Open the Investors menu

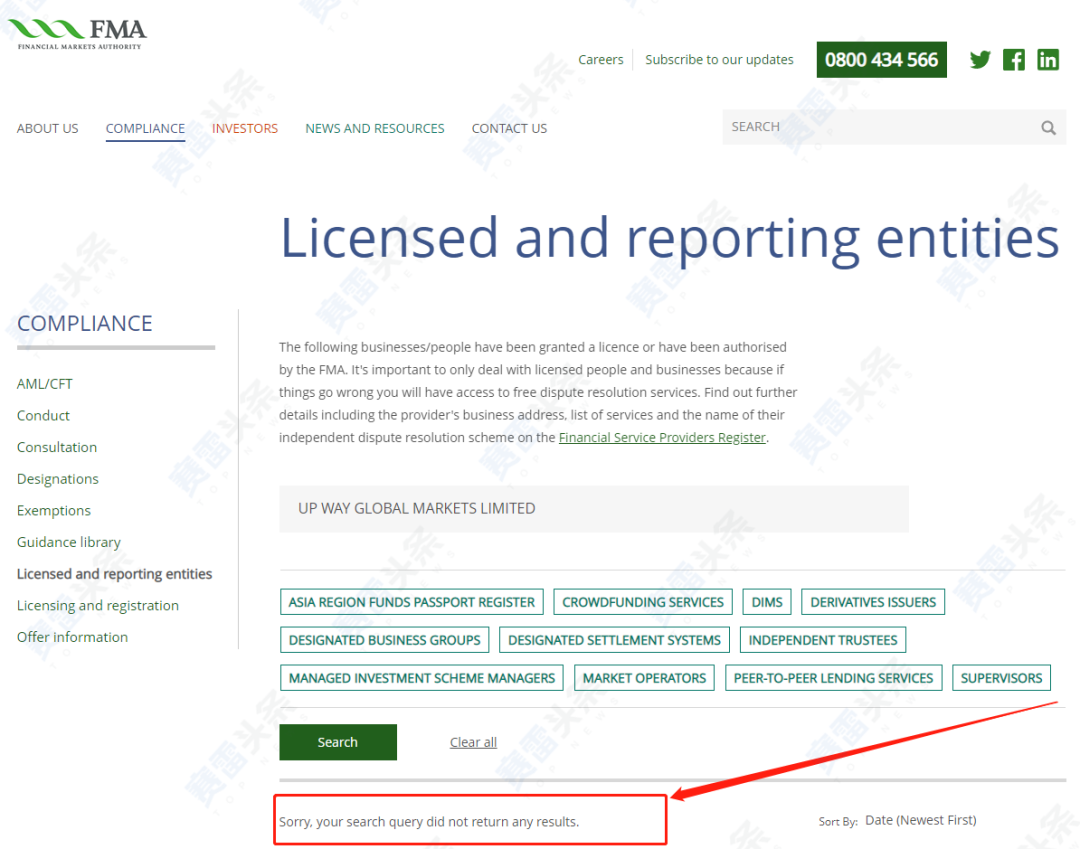point(245,128)
